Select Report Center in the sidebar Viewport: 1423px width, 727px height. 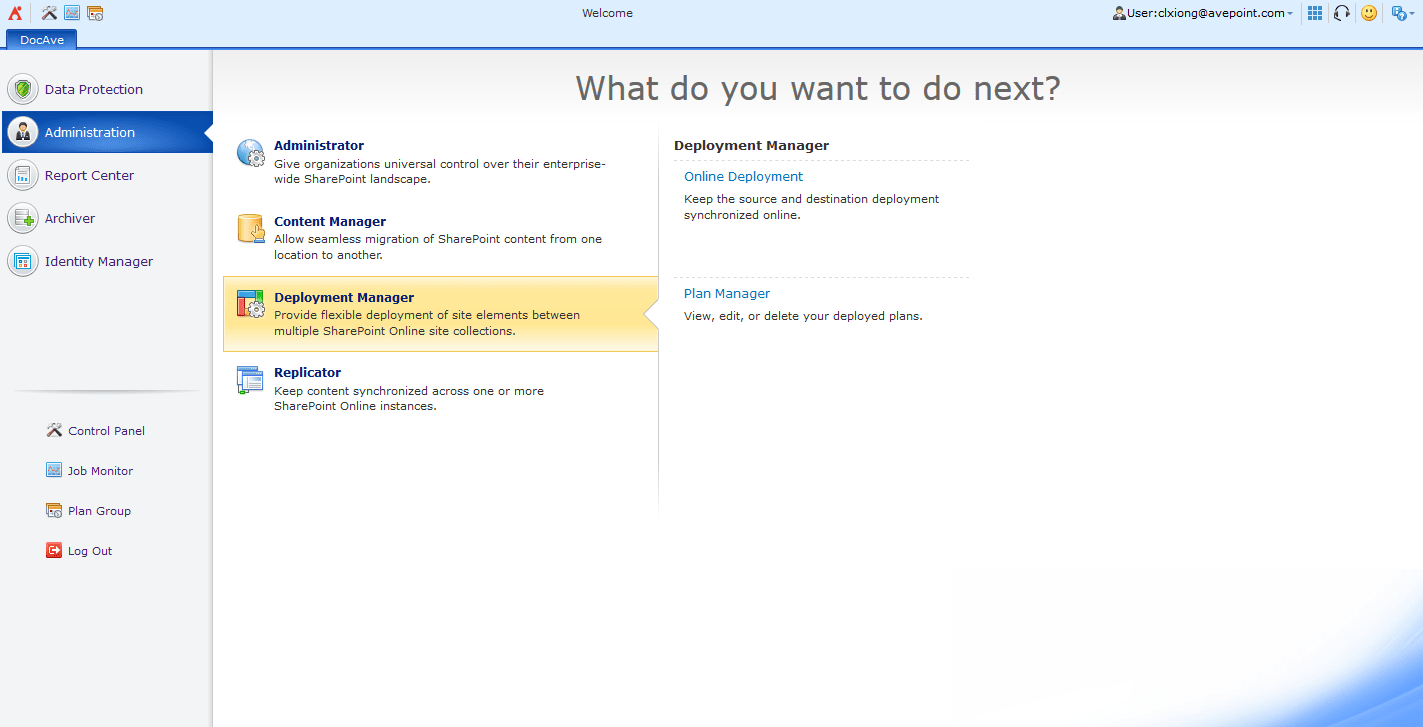point(106,175)
